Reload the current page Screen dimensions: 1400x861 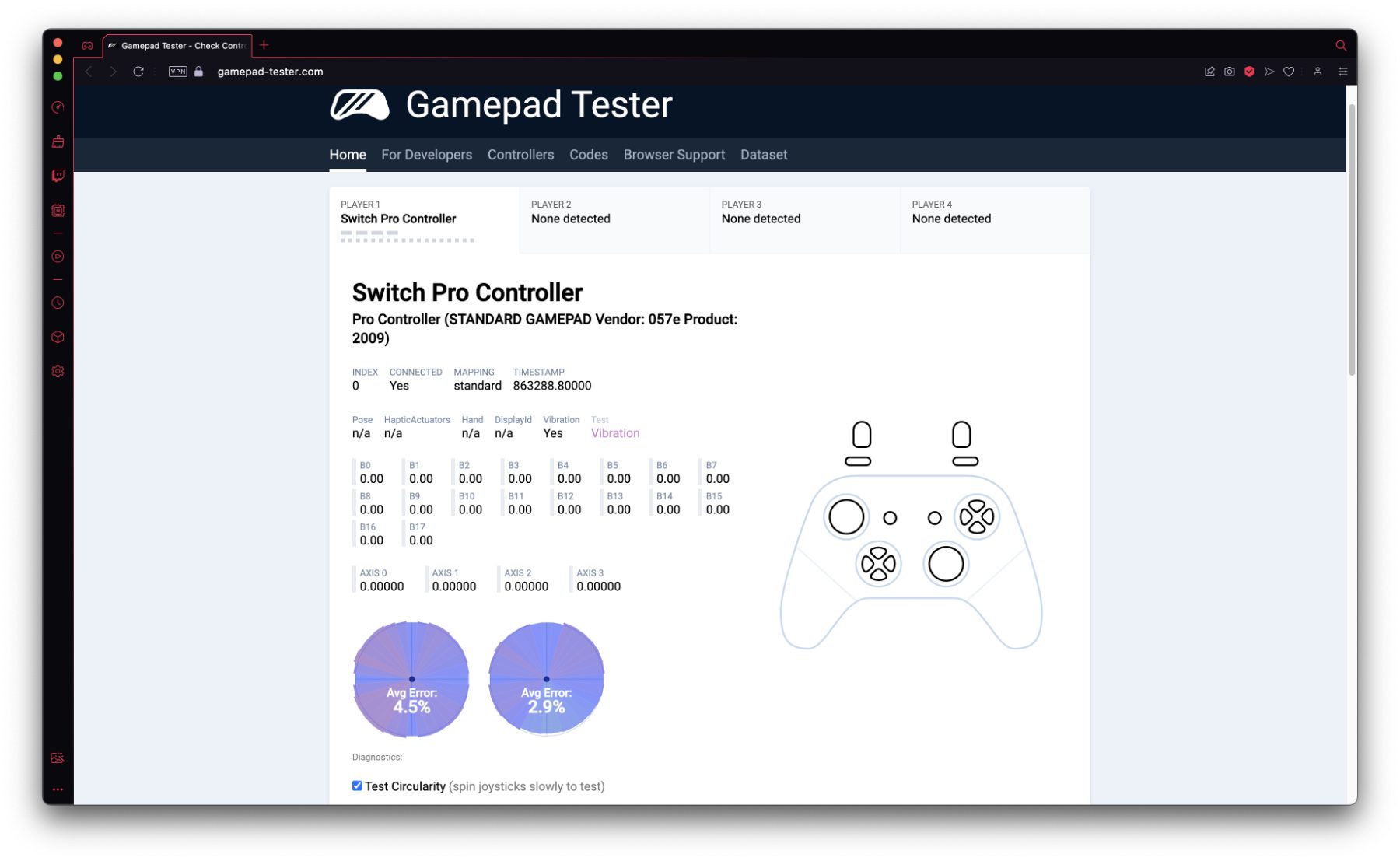[138, 72]
